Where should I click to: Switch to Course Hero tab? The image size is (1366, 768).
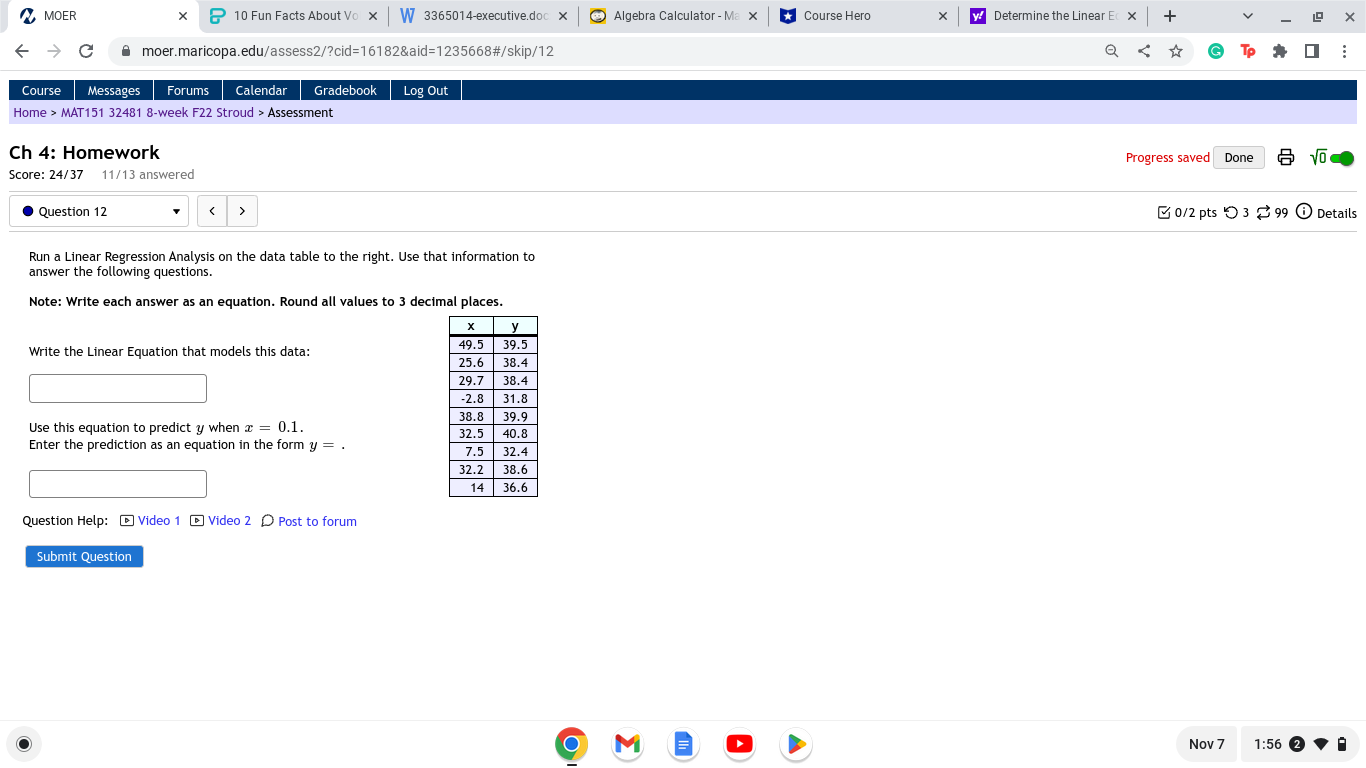(x=864, y=16)
